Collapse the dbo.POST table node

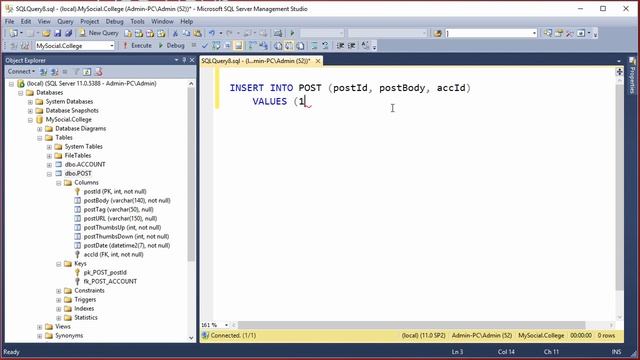[49, 174]
